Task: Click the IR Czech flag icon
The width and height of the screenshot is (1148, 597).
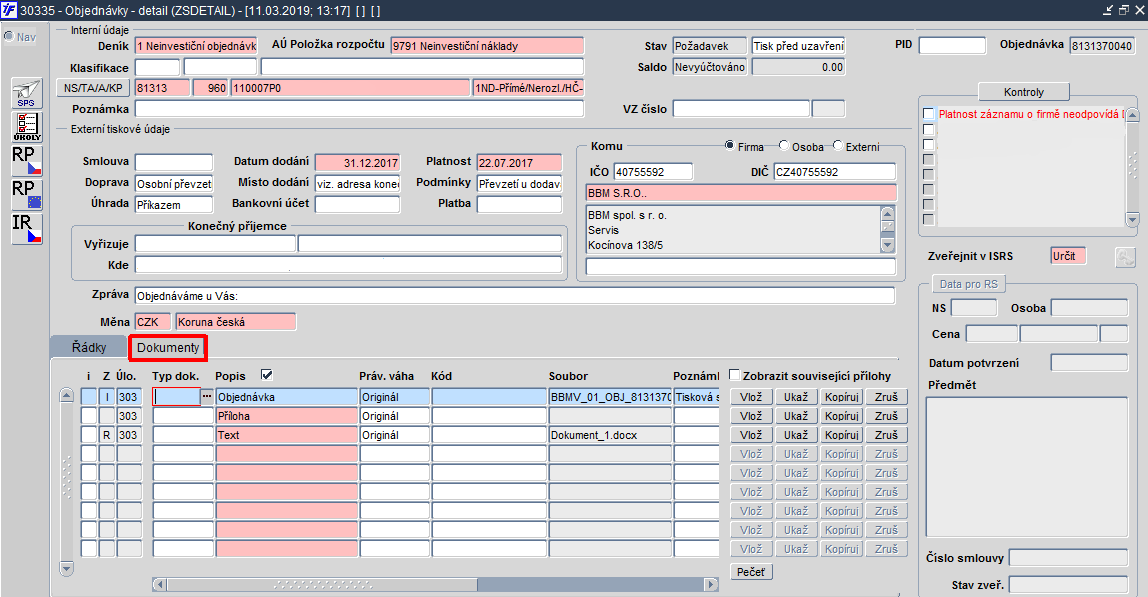Action: 26,229
